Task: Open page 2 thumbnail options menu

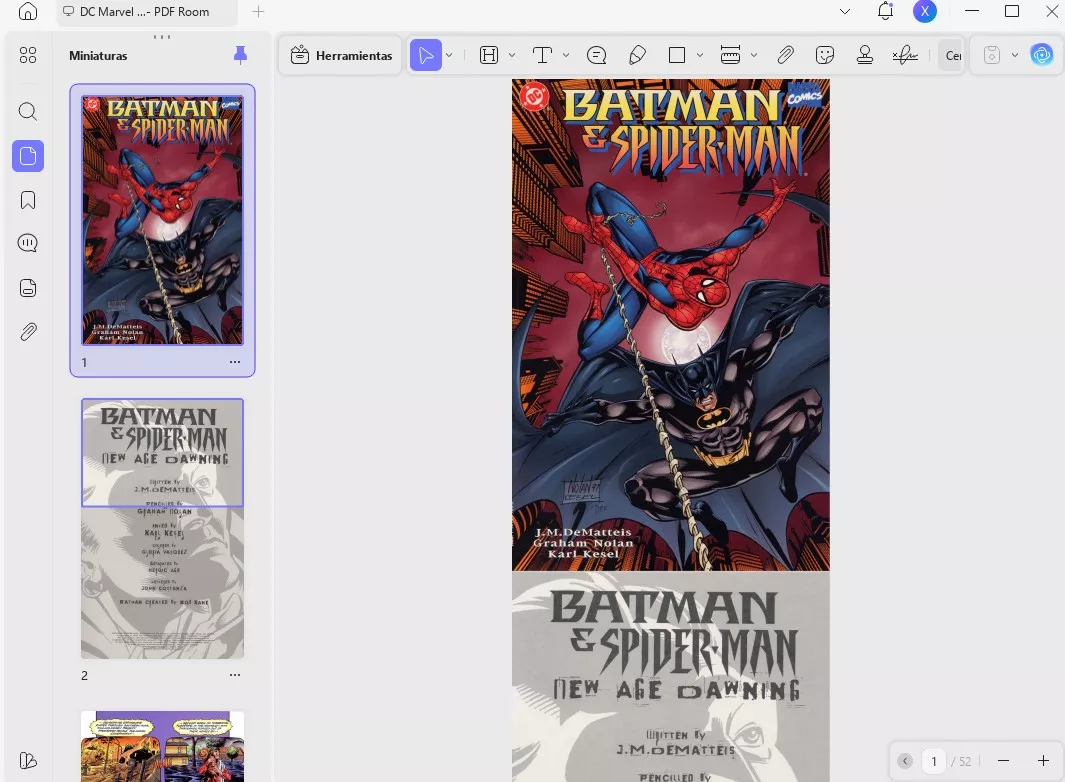Action: click(235, 675)
